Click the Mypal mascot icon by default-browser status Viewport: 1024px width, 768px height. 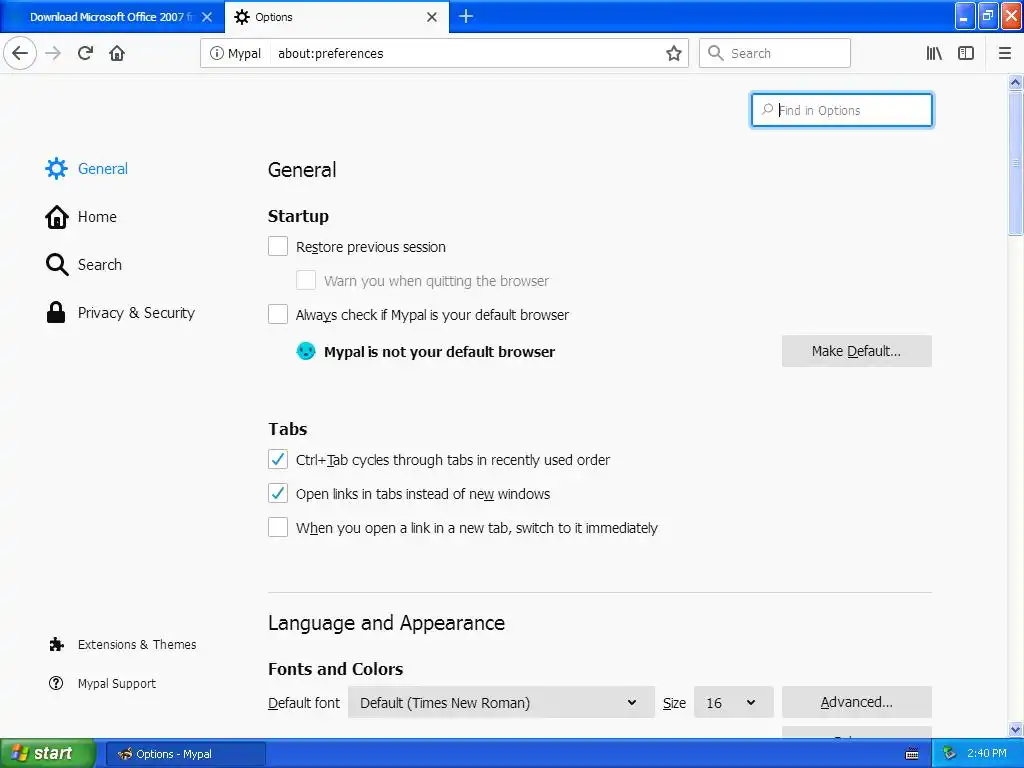(306, 351)
